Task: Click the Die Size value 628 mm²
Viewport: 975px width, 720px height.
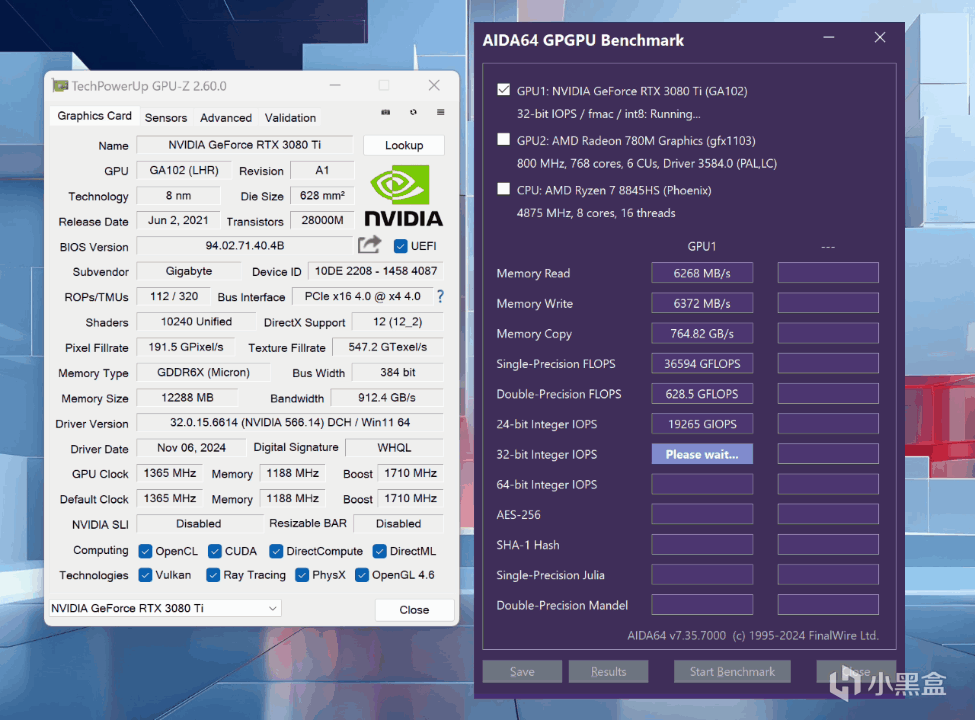Action: tap(322, 195)
